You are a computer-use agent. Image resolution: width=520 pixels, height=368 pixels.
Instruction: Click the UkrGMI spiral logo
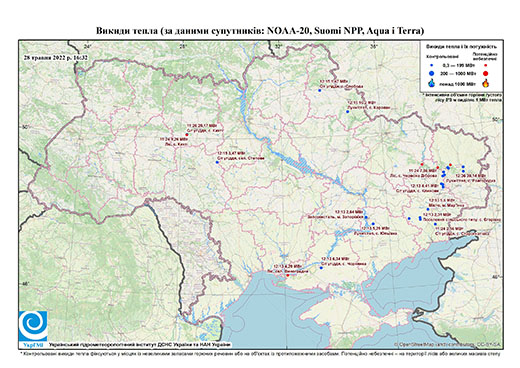[x=33, y=325]
